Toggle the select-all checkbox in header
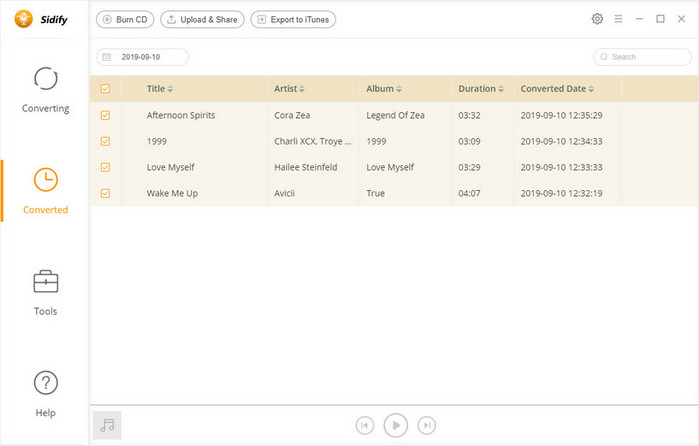This screenshot has height=446, width=699. [x=105, y=89]
